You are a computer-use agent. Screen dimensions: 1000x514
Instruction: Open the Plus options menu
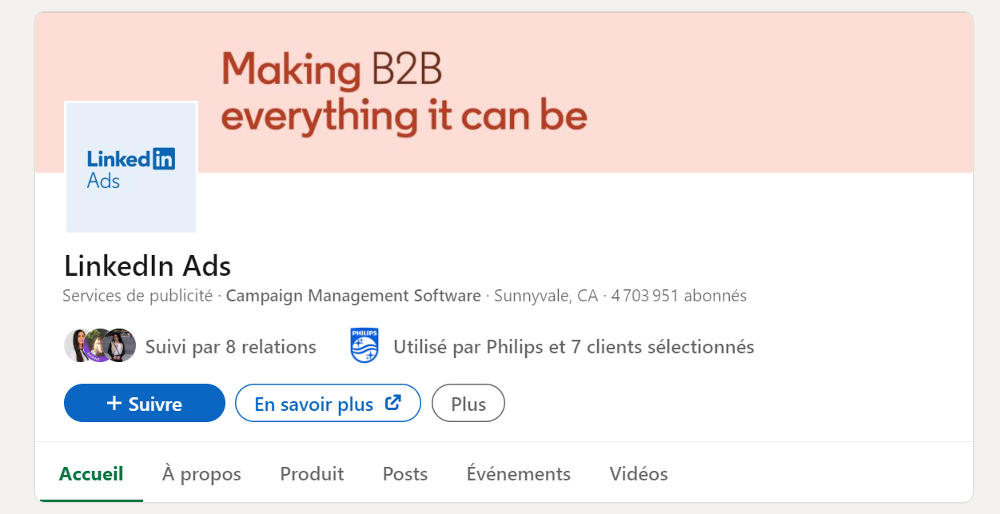click(468, 403)
